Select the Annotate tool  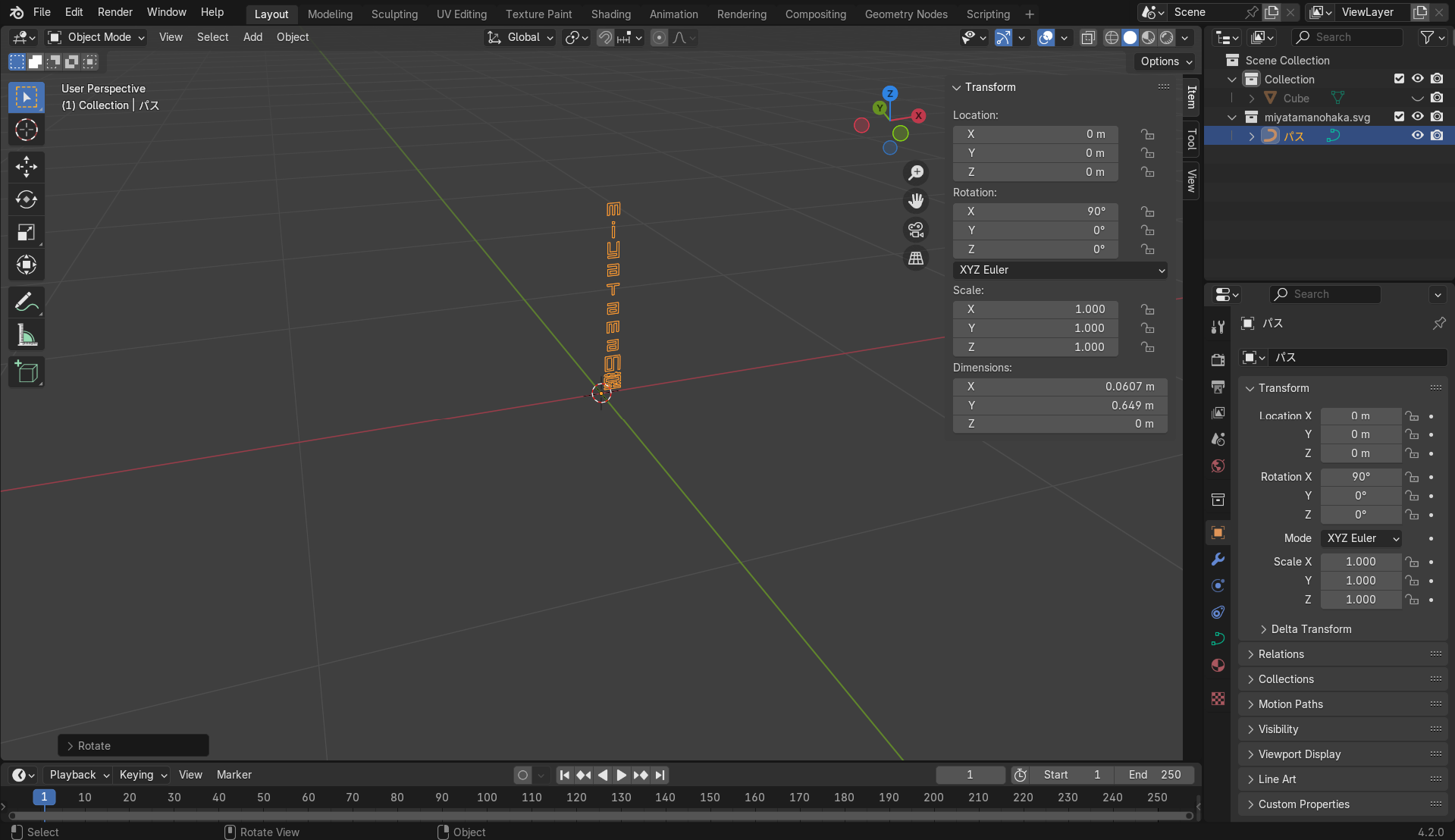[x=27, y=302]
